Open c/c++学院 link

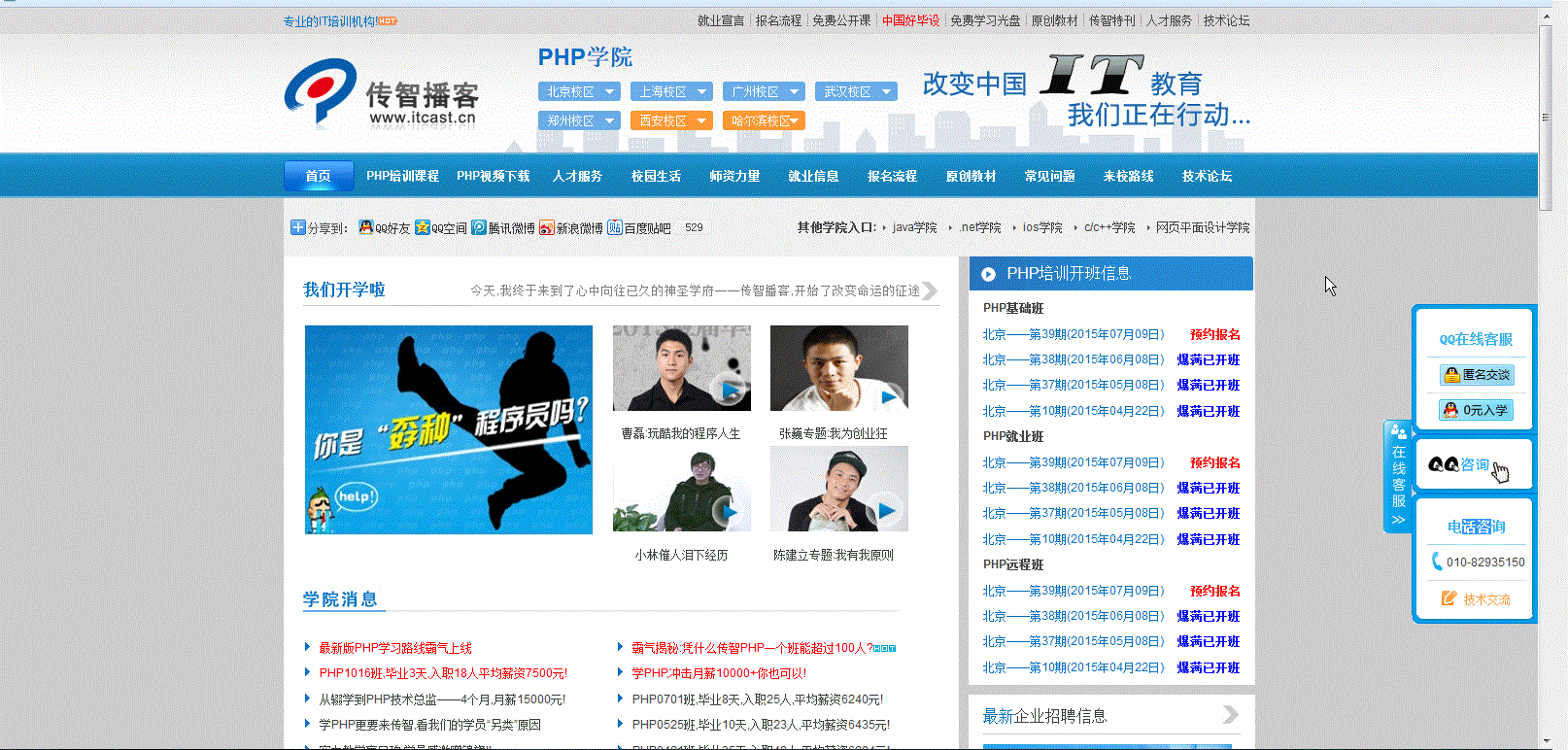pos(1109,227)
